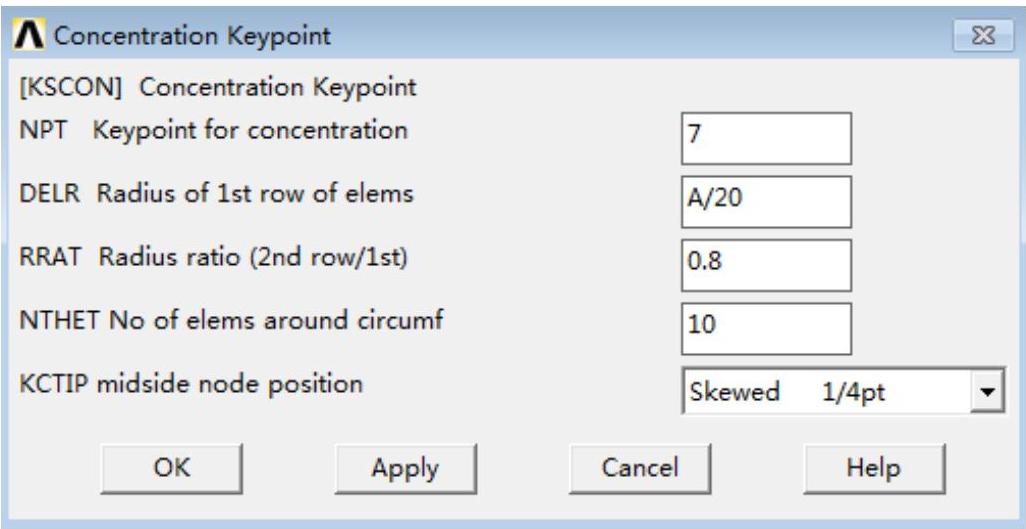The height and width of the screenshot is (529, 1026).
Task: Focus the DELR radius input field
Action: click(765, 201)
